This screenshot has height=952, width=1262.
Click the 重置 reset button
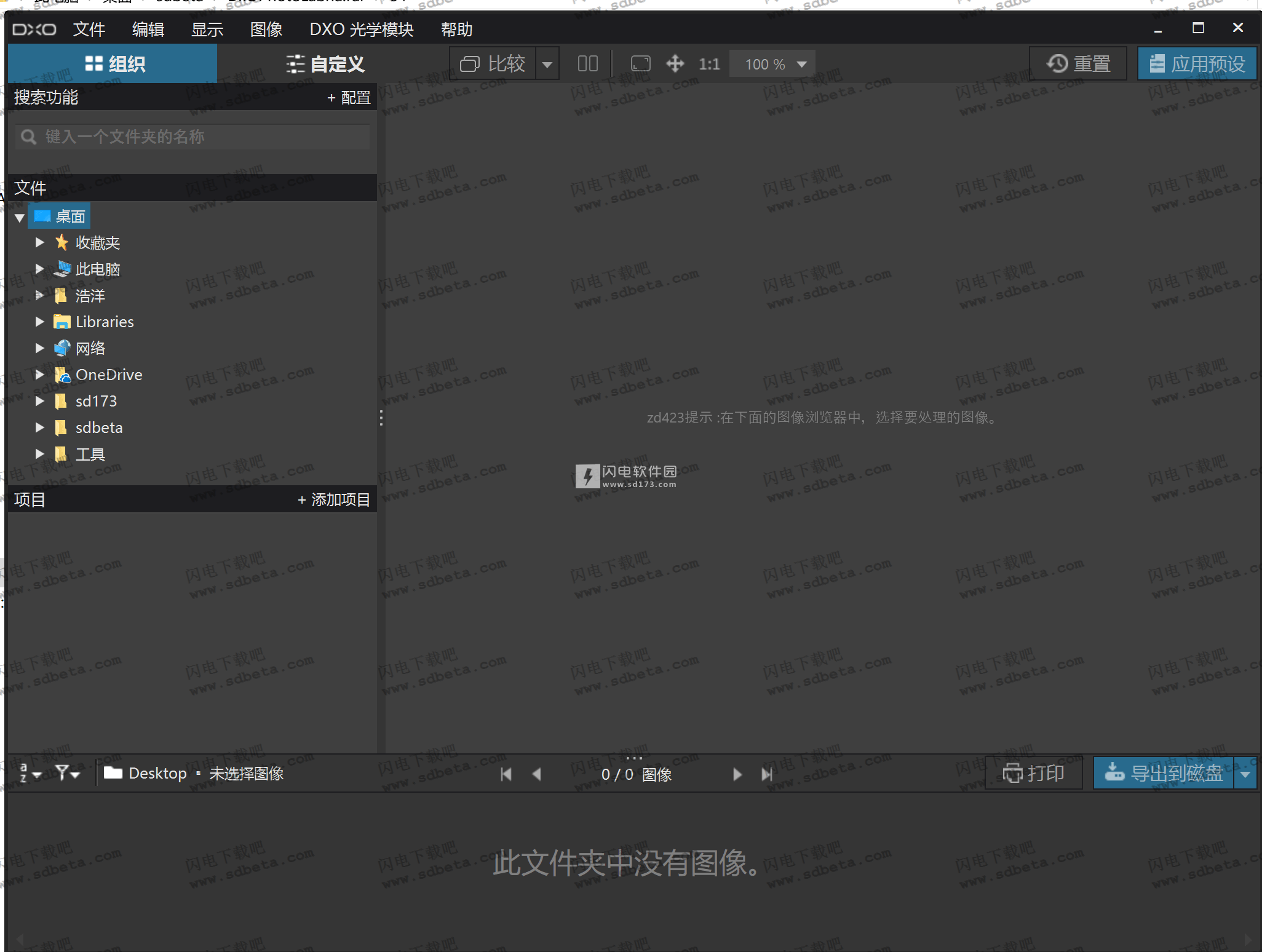(1078, 63)
